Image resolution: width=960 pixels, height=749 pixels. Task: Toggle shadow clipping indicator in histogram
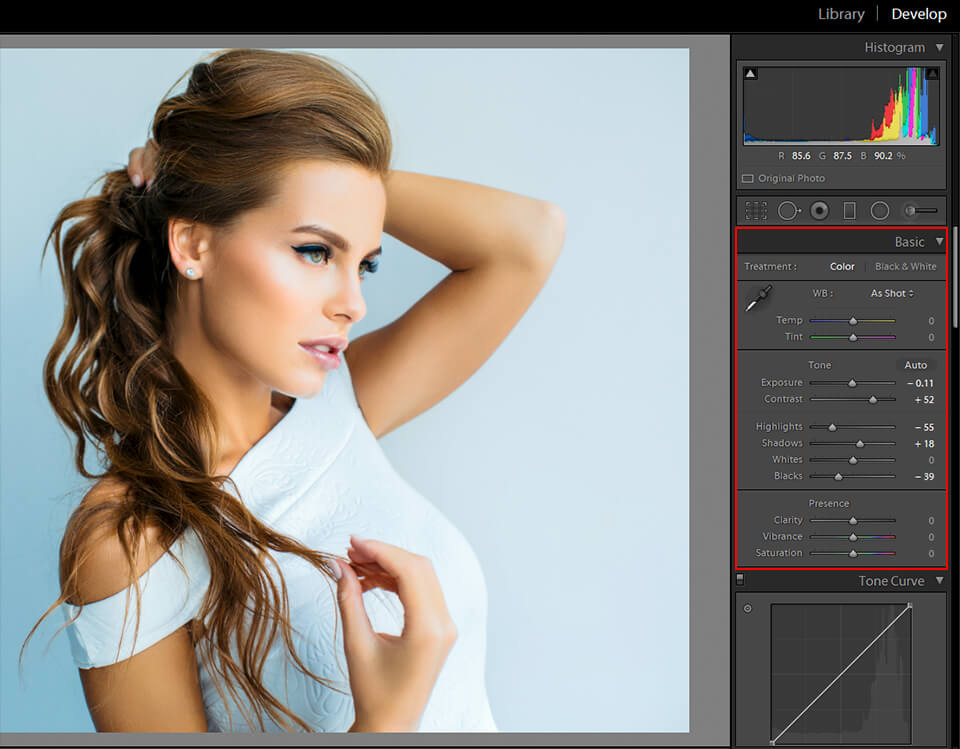pos(750,73)
